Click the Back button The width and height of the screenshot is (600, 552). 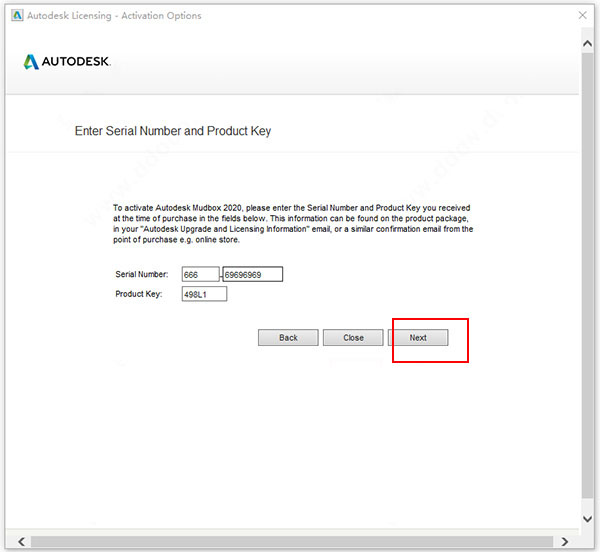[x=288, y=337]
